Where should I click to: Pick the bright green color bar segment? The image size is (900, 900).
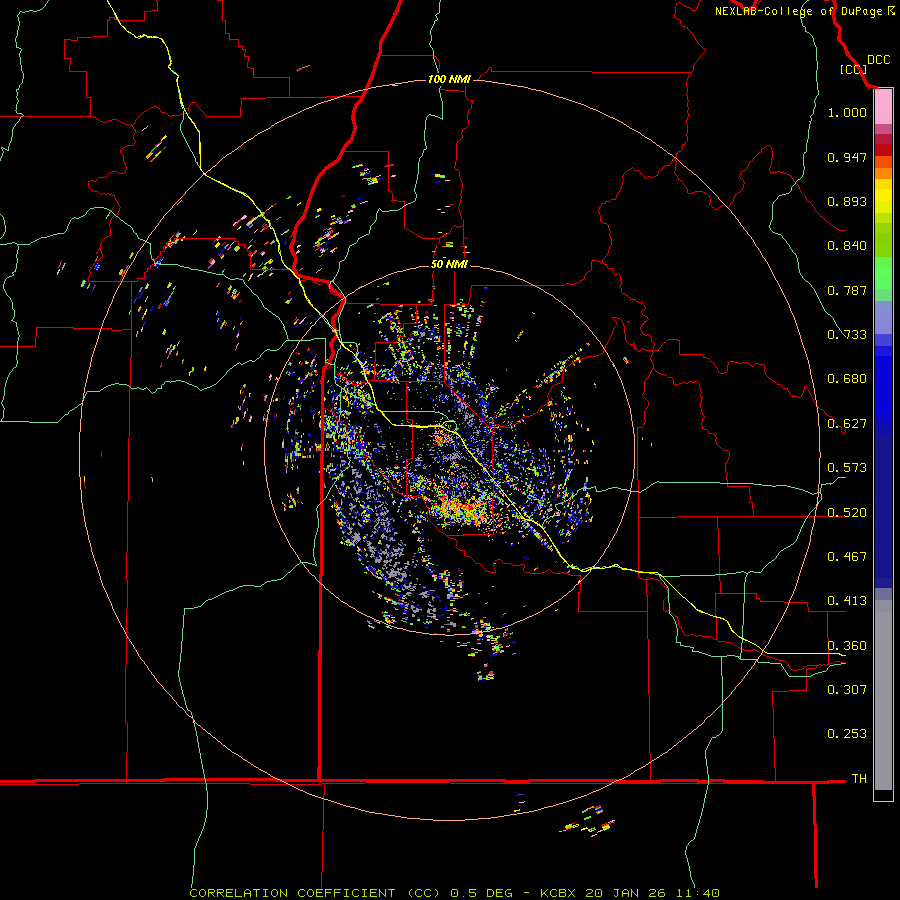883,273
